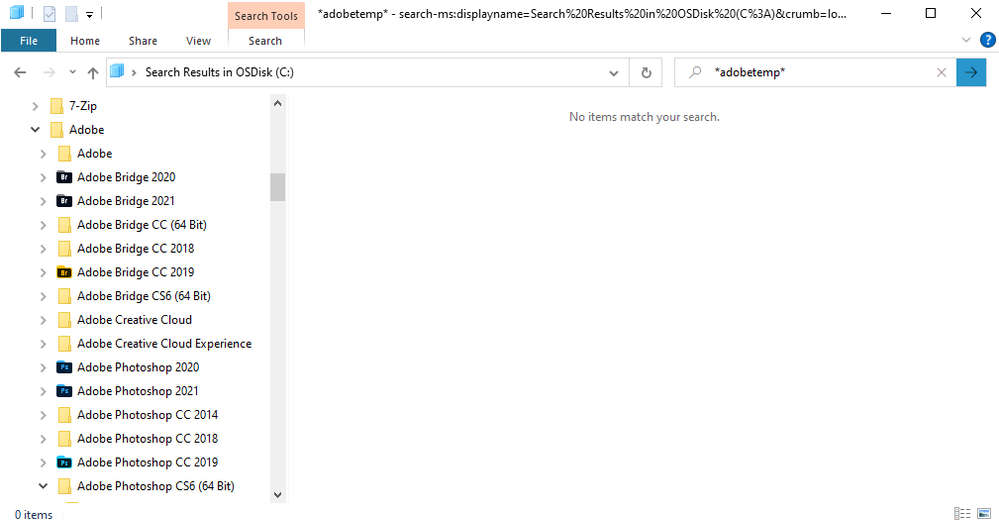
Task: Open the recent locations dropdown
Action: pyautogui.click(x=73, y=72)
